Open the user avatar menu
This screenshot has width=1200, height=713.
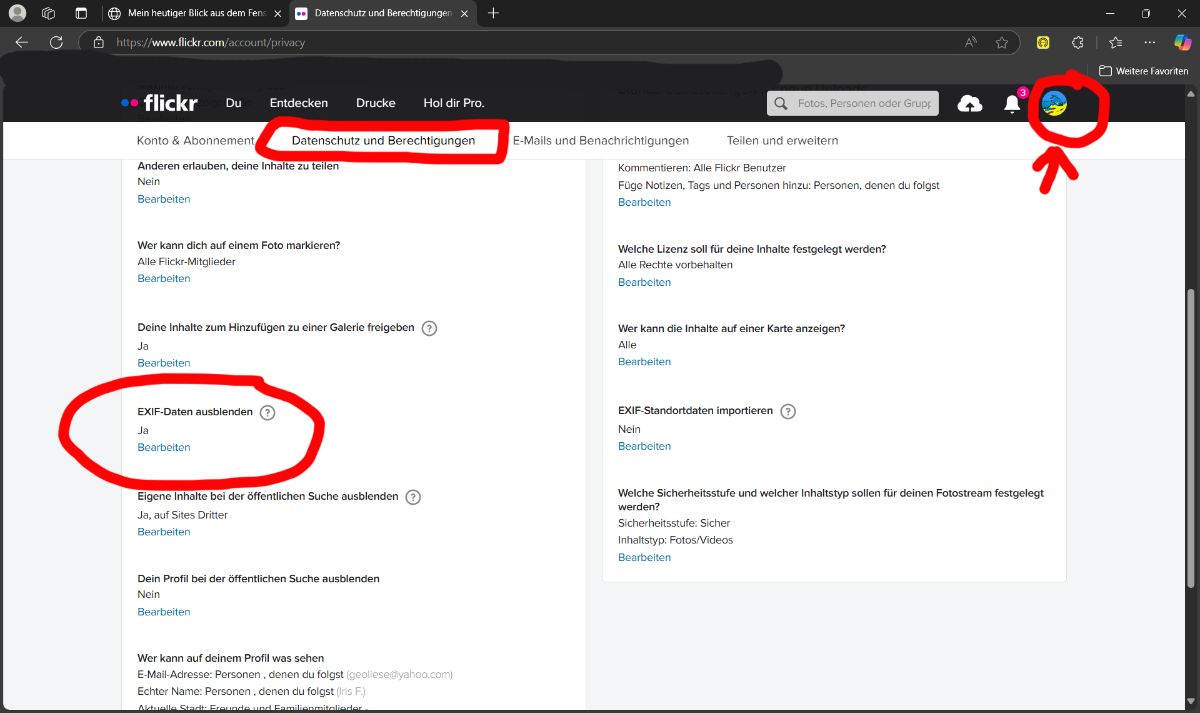click(x=1054, y=103)
